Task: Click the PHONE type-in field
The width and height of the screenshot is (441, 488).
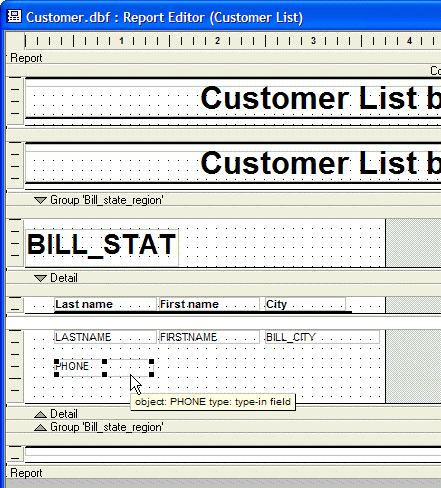Action: 104,368
